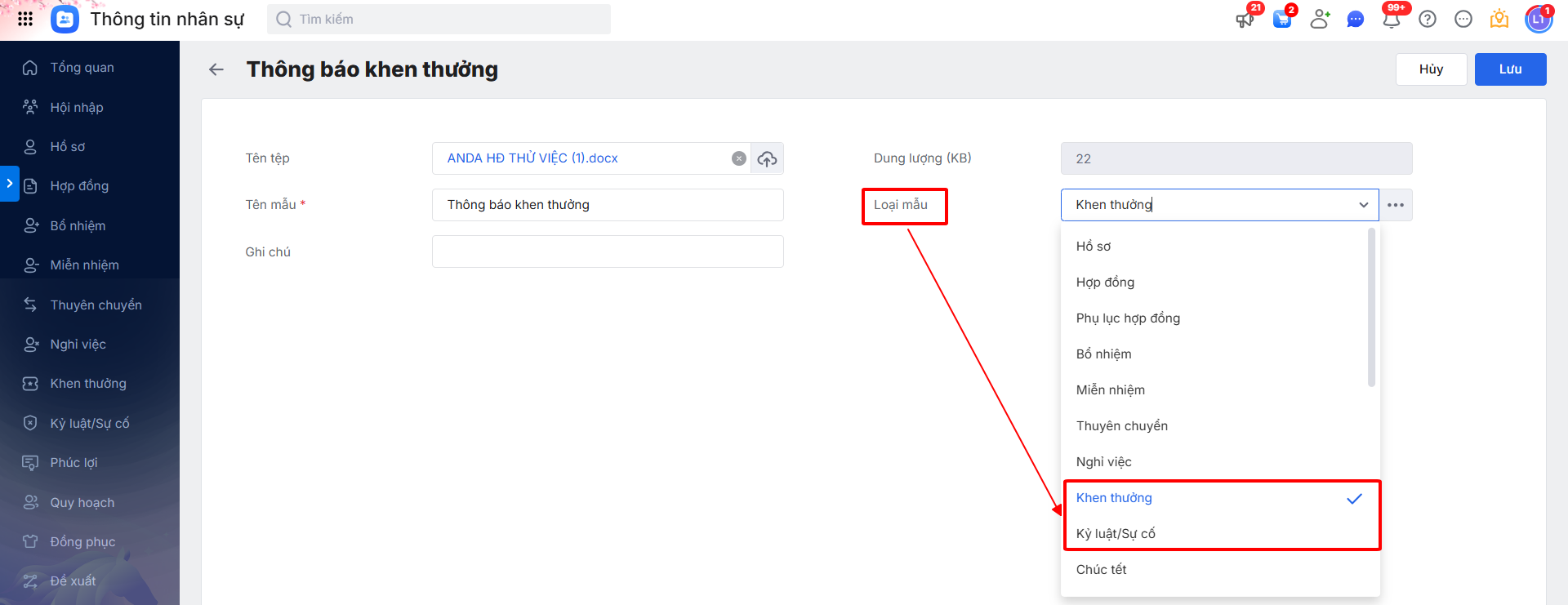
Task: Collapse the Loại mẫu dropdown arrow
Action: click(x=1363, y=205)
